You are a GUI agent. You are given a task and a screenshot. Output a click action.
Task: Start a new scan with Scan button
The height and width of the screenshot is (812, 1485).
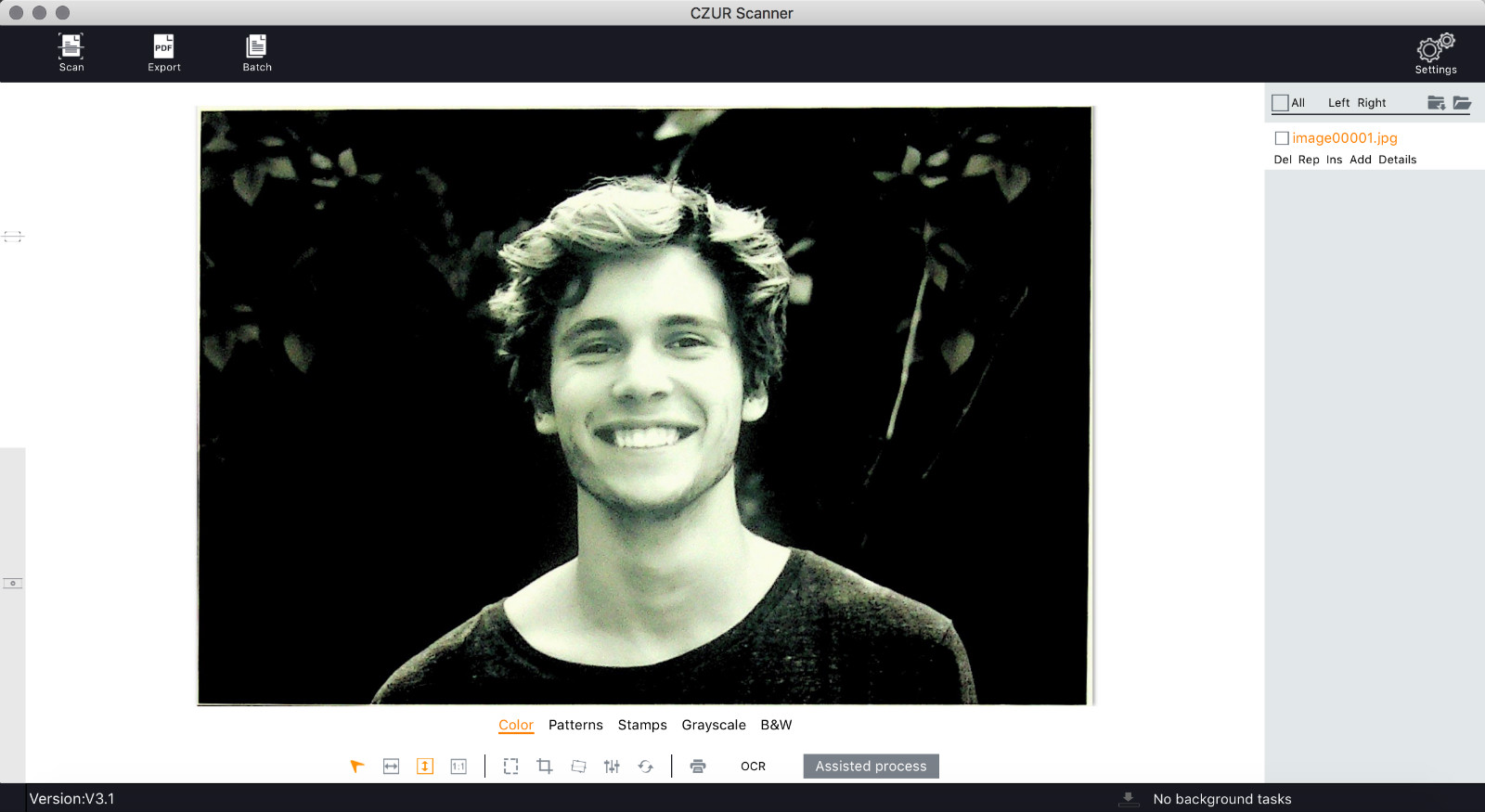(x=71, y=52)
